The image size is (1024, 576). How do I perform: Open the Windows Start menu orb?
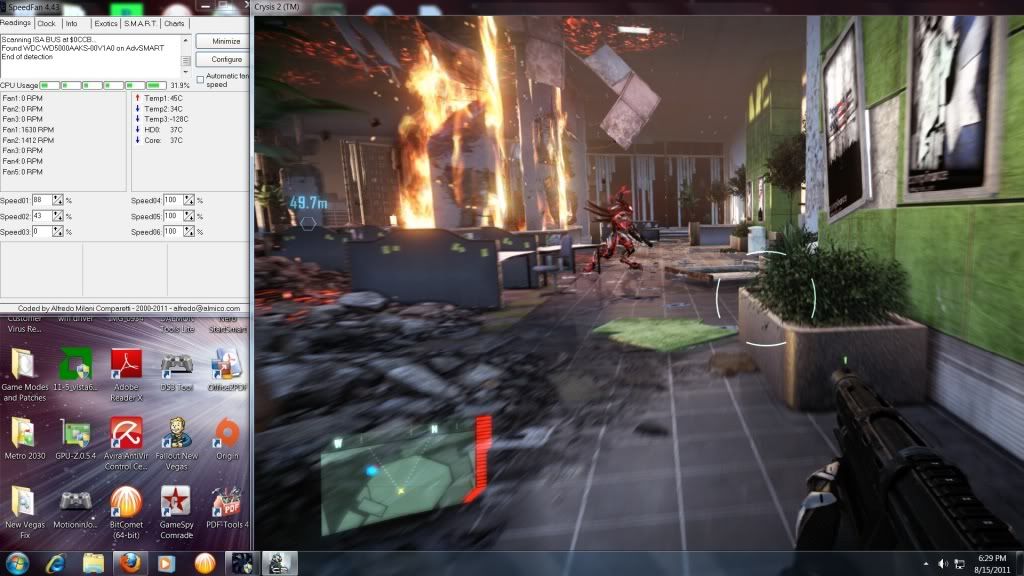(x=17, y=563)
